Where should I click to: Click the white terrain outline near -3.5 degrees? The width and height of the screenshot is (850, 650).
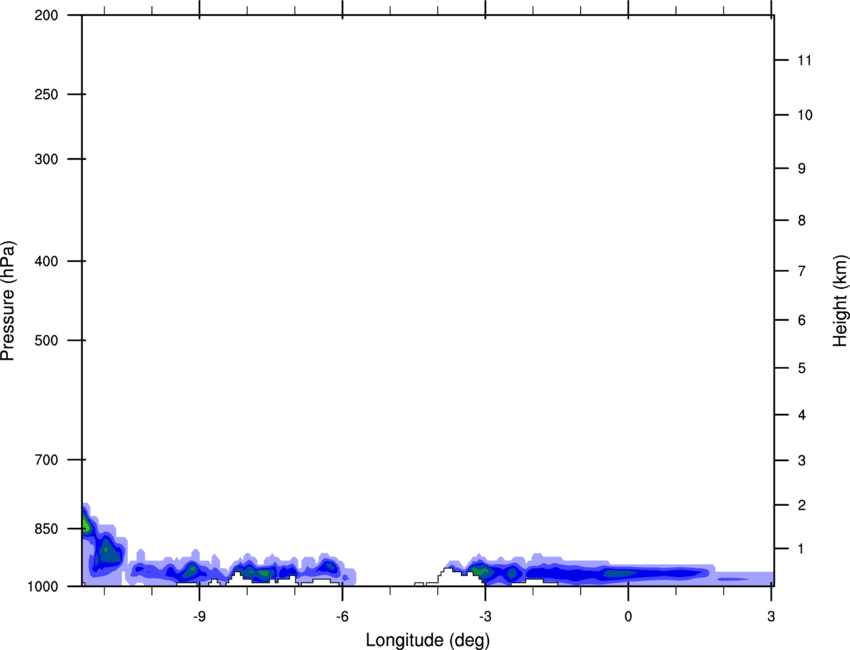coord(454,576)
